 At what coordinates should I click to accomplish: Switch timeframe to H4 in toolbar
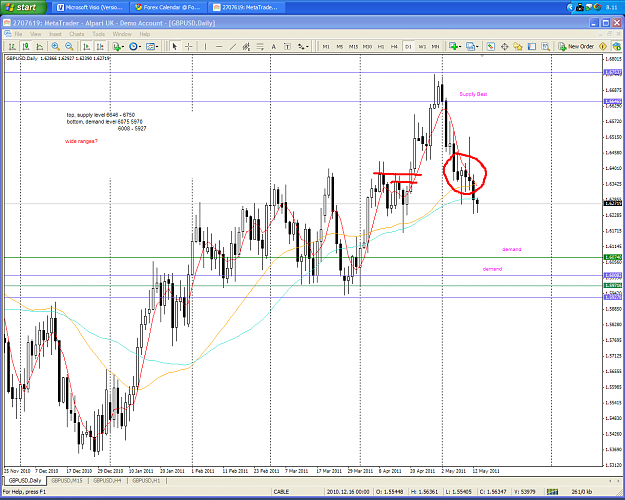(394, 47)
